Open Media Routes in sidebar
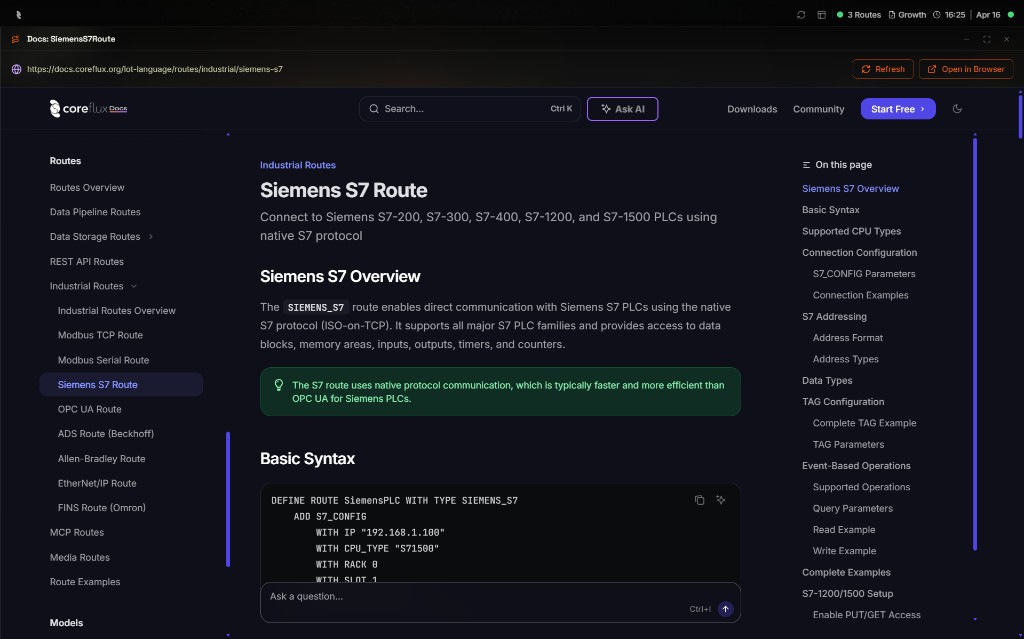 [80, 557]
